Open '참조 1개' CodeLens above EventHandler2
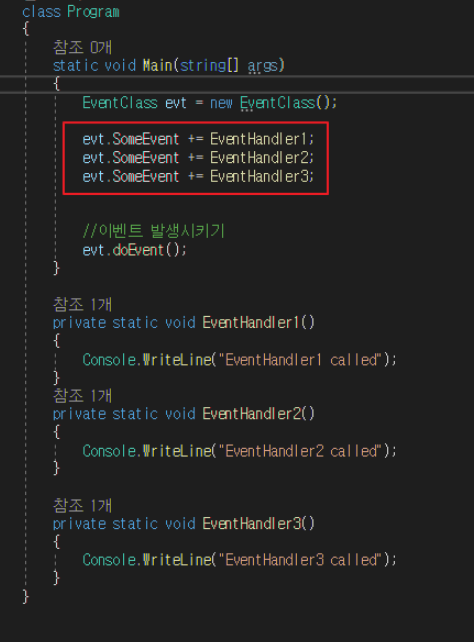474x642 pixels. pos(82,396)
